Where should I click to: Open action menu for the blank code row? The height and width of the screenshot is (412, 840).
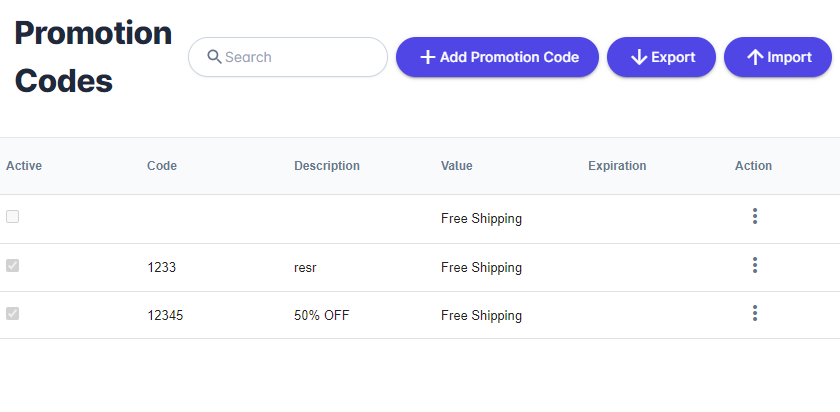(755, 216)
